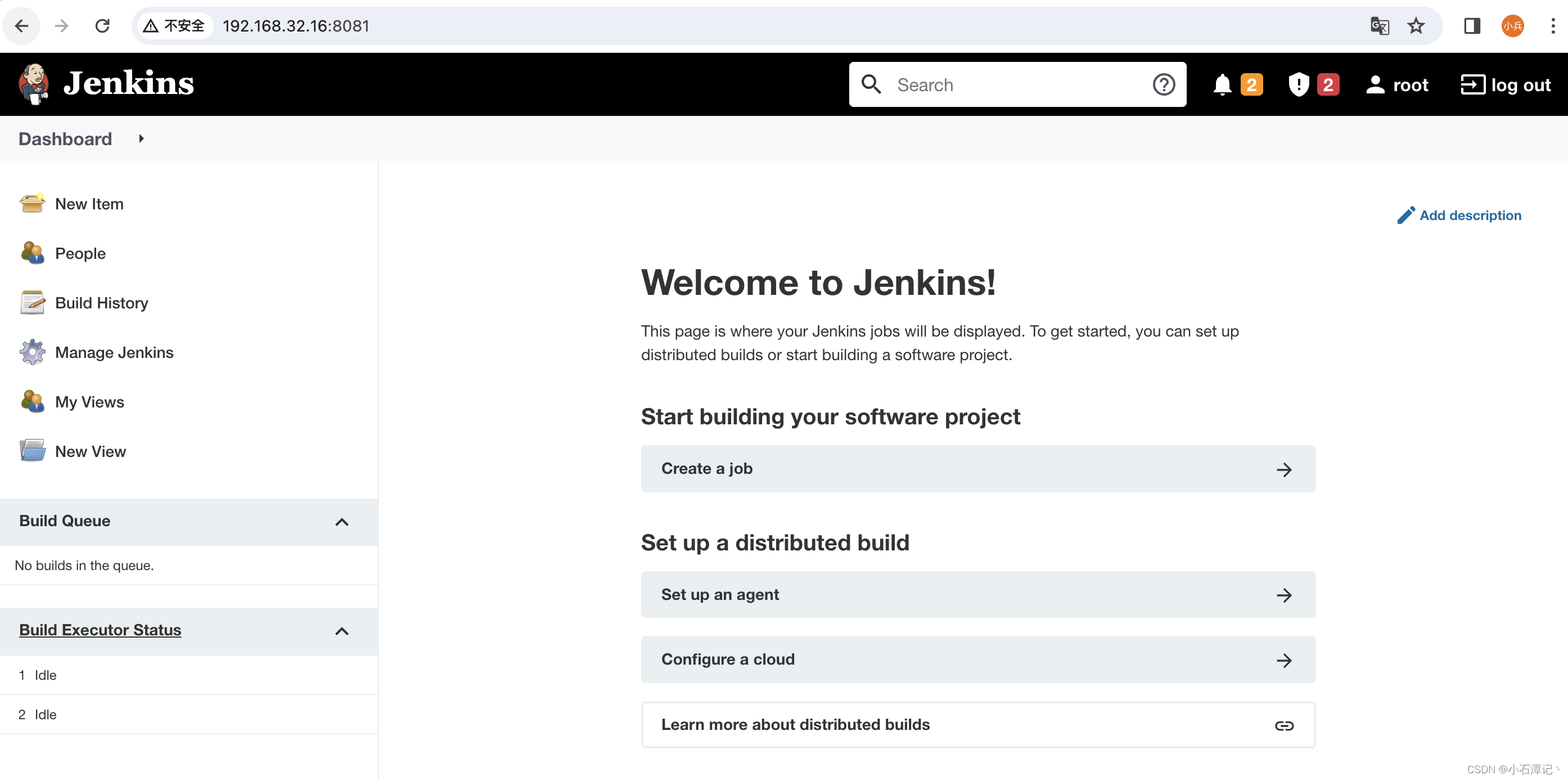Bookmark this page with star icon
The height and width of the screenshot is (780, 1568).
pyautogui.click(x=1416, y=25)
